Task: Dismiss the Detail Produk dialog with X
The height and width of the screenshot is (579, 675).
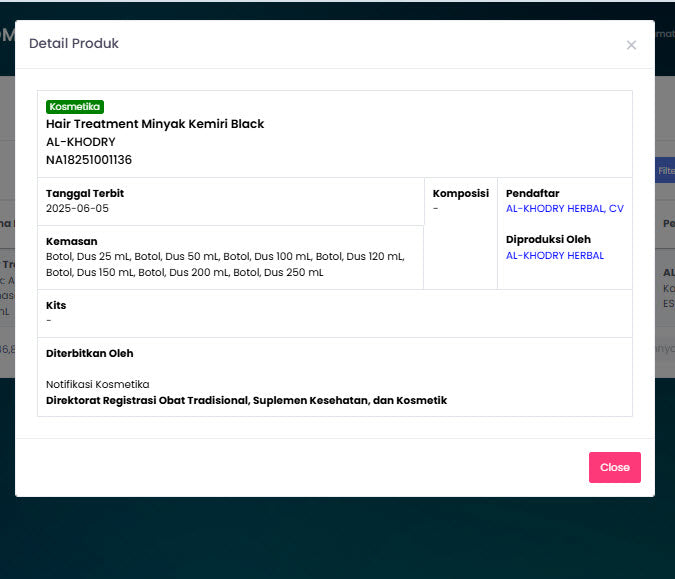Action: click(631, 45)
